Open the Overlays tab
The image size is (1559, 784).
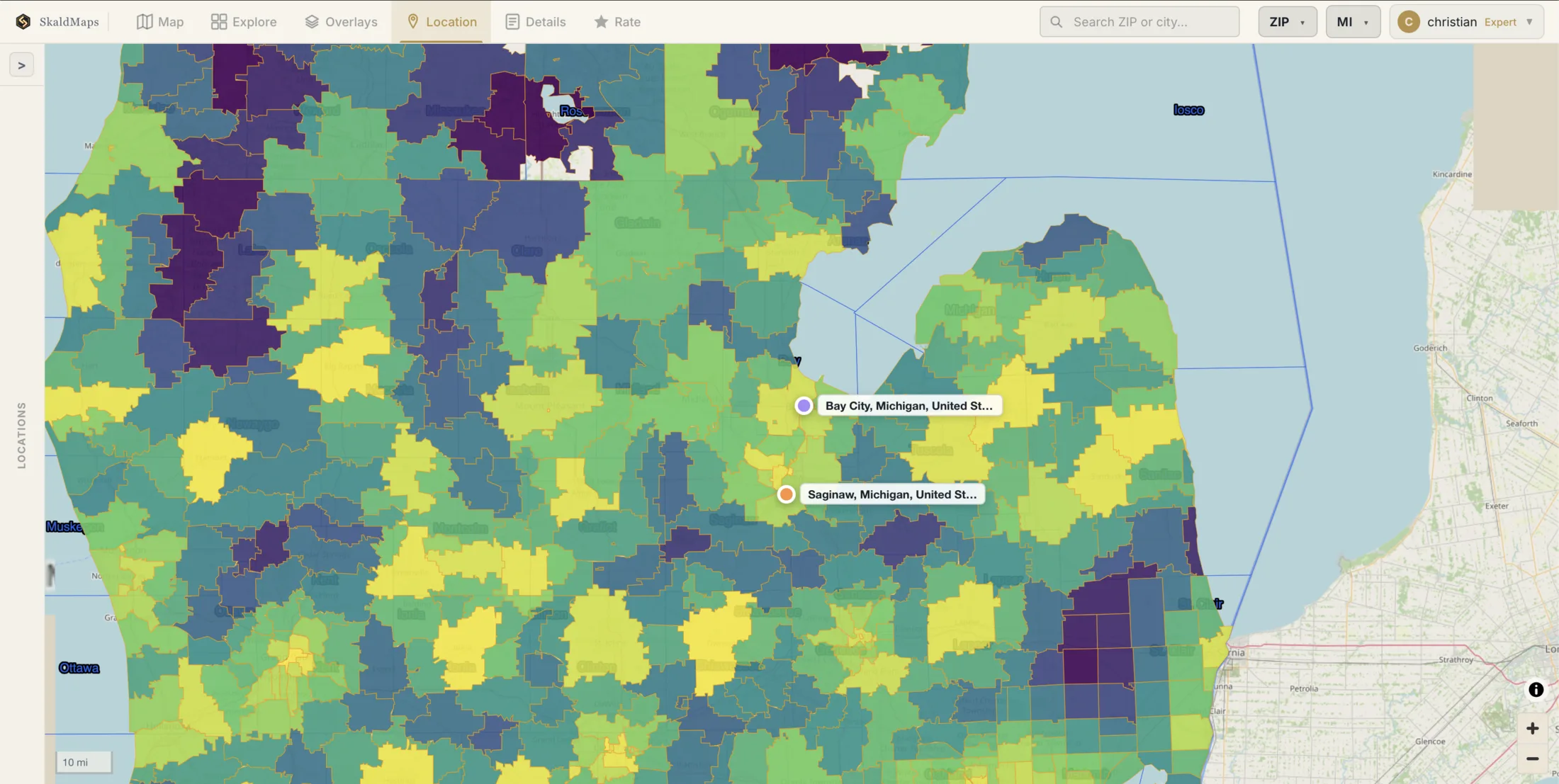(341, 21)
